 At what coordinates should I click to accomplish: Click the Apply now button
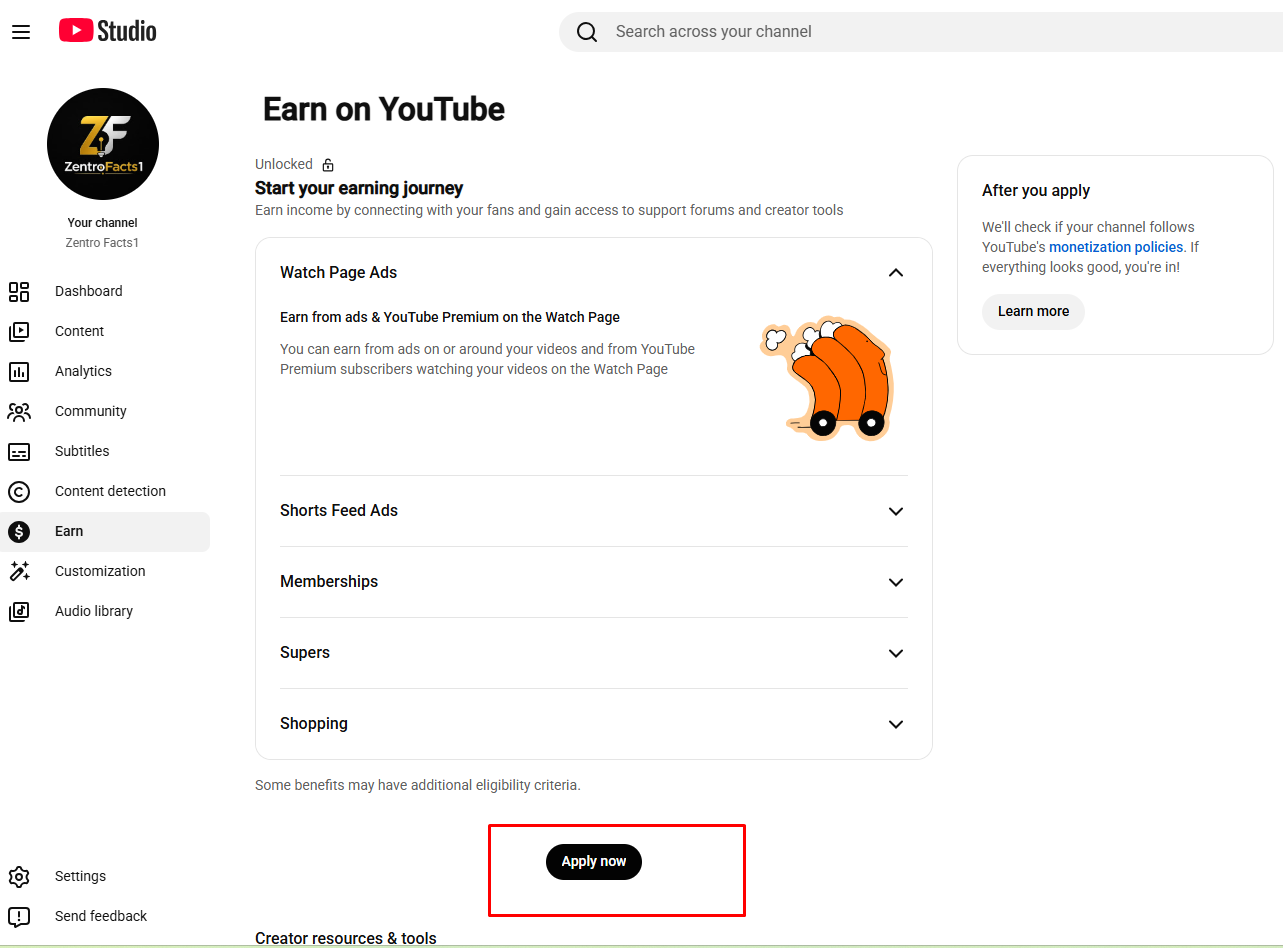click(594, 862)
